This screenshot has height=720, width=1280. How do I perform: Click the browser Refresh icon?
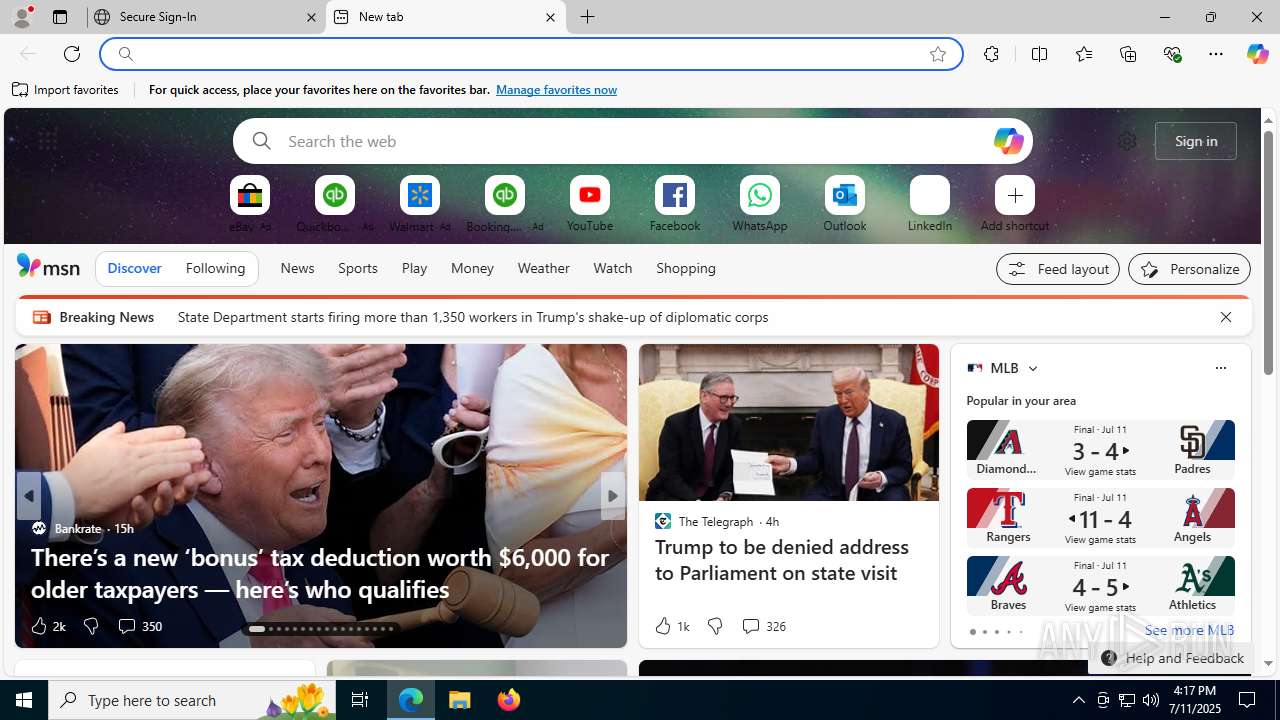72,54
